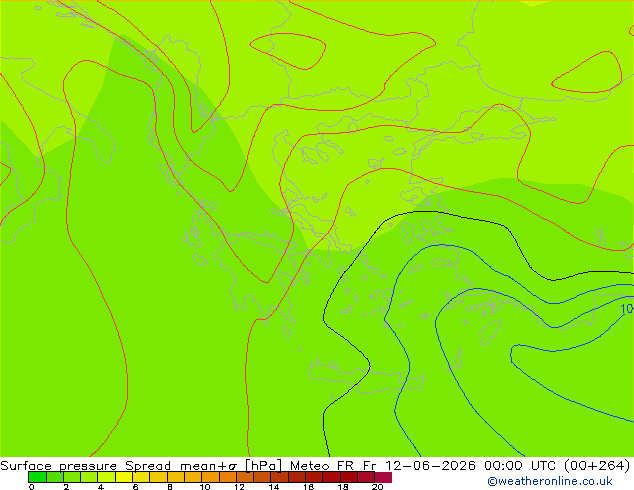Viewport: 634px width, 490px height.
Task: Click the legend label '16'
Action: click(x=309, y=487)
